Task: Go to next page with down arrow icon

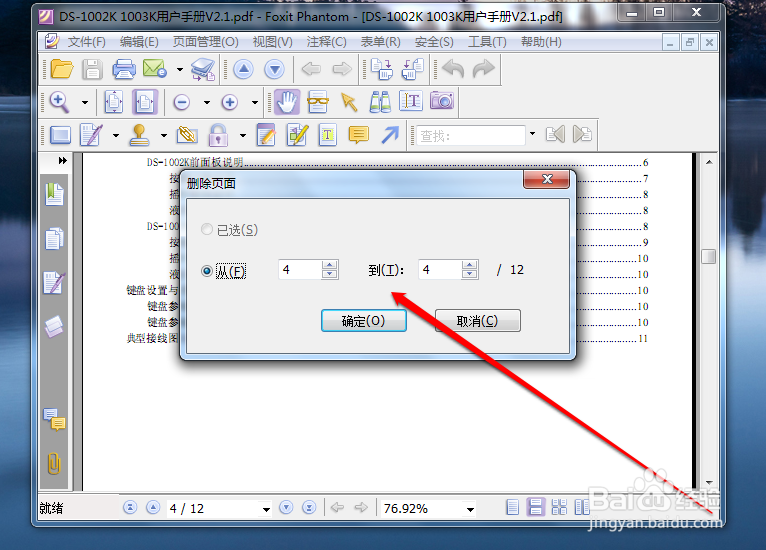Action: coord(275,69)
